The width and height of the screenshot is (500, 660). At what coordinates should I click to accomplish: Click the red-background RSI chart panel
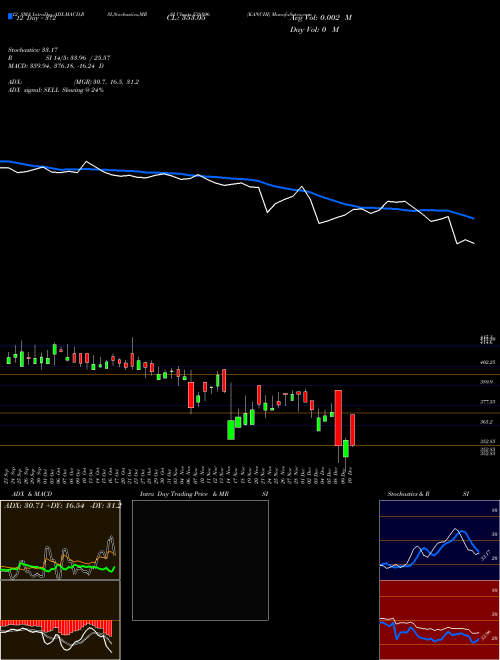(x=439, y=620)
